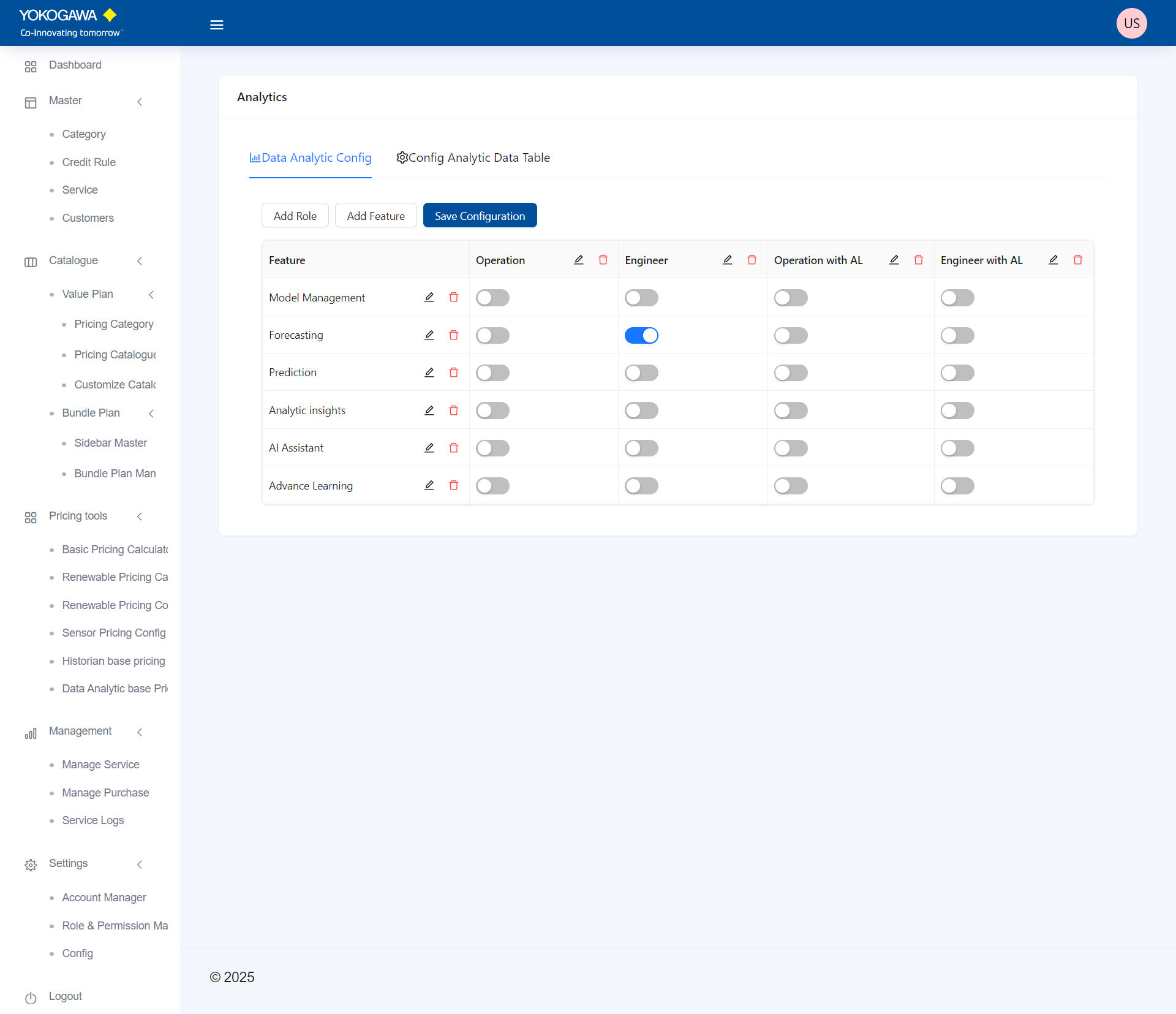Delete the Model Management feature

453,297
